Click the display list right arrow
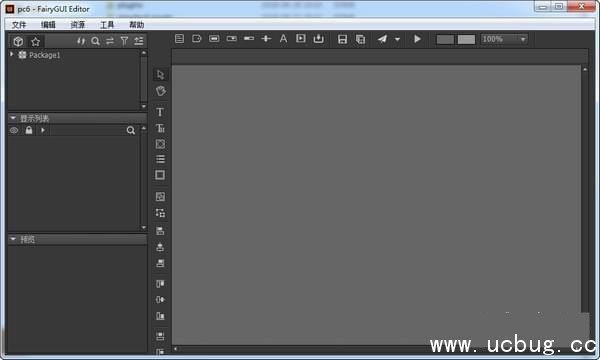 (x=43, y=130)
